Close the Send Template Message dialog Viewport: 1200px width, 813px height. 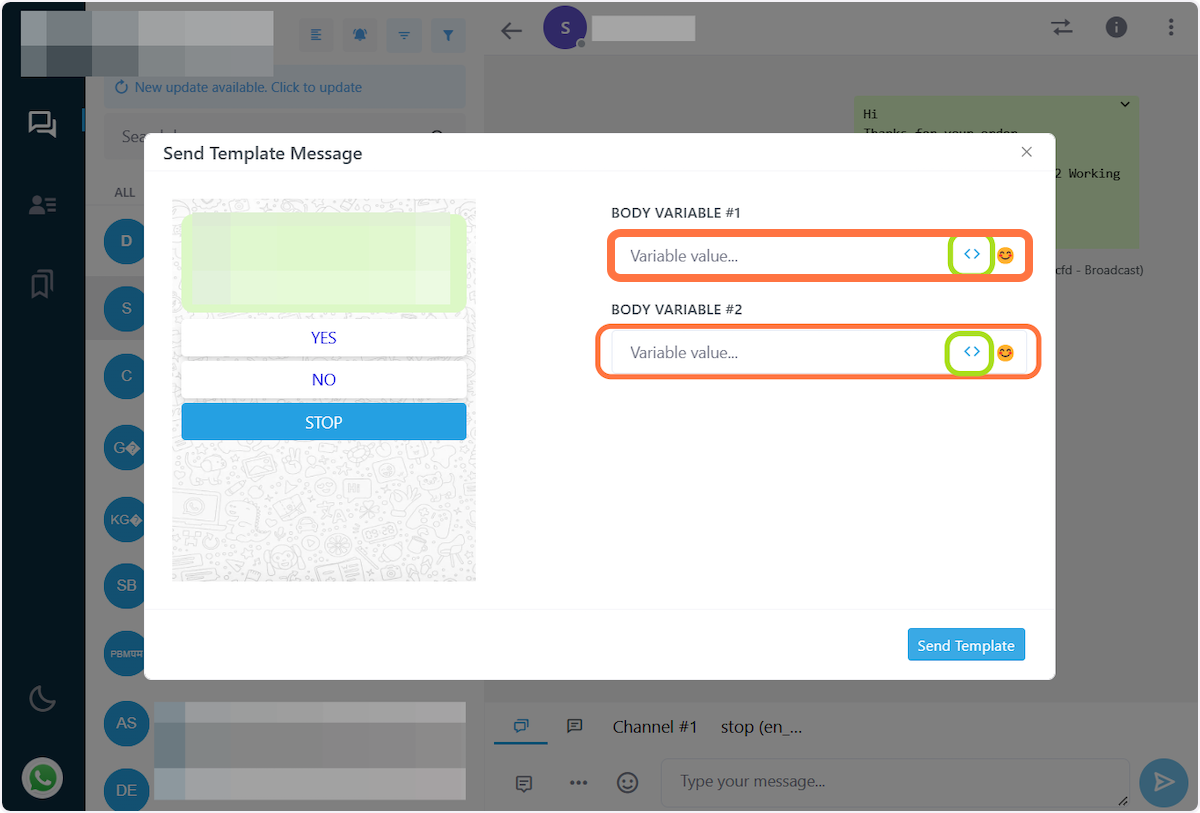click(1026, 152)
